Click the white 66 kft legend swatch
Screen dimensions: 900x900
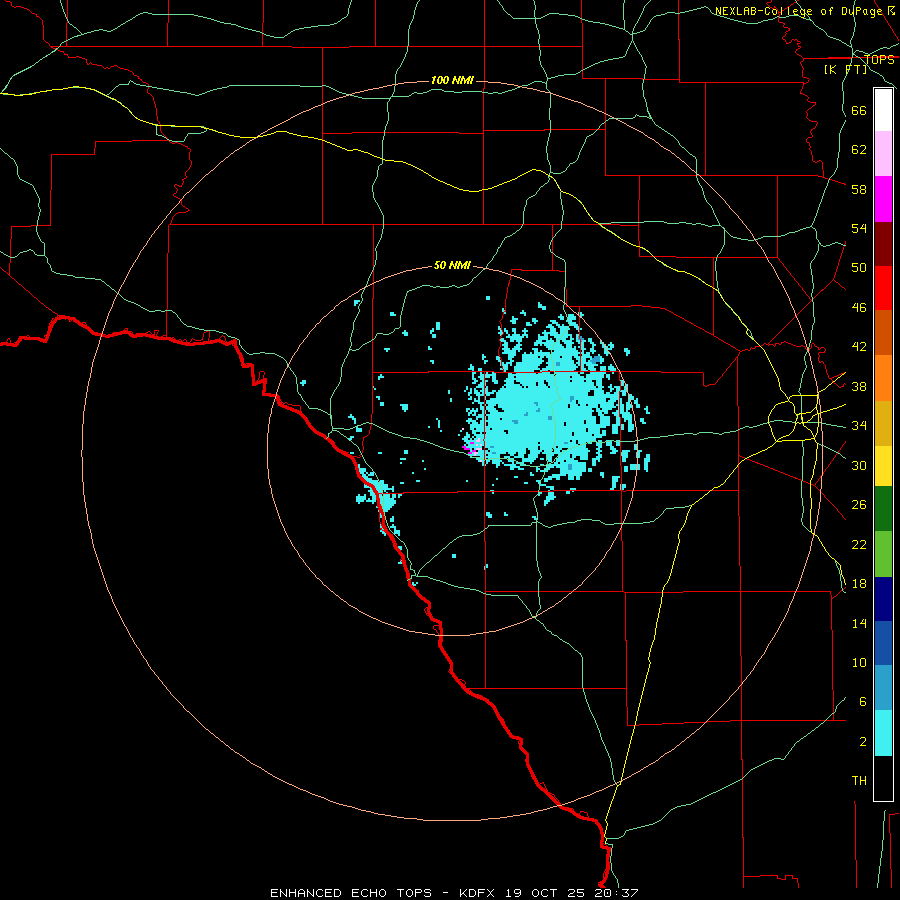[883, 110]
